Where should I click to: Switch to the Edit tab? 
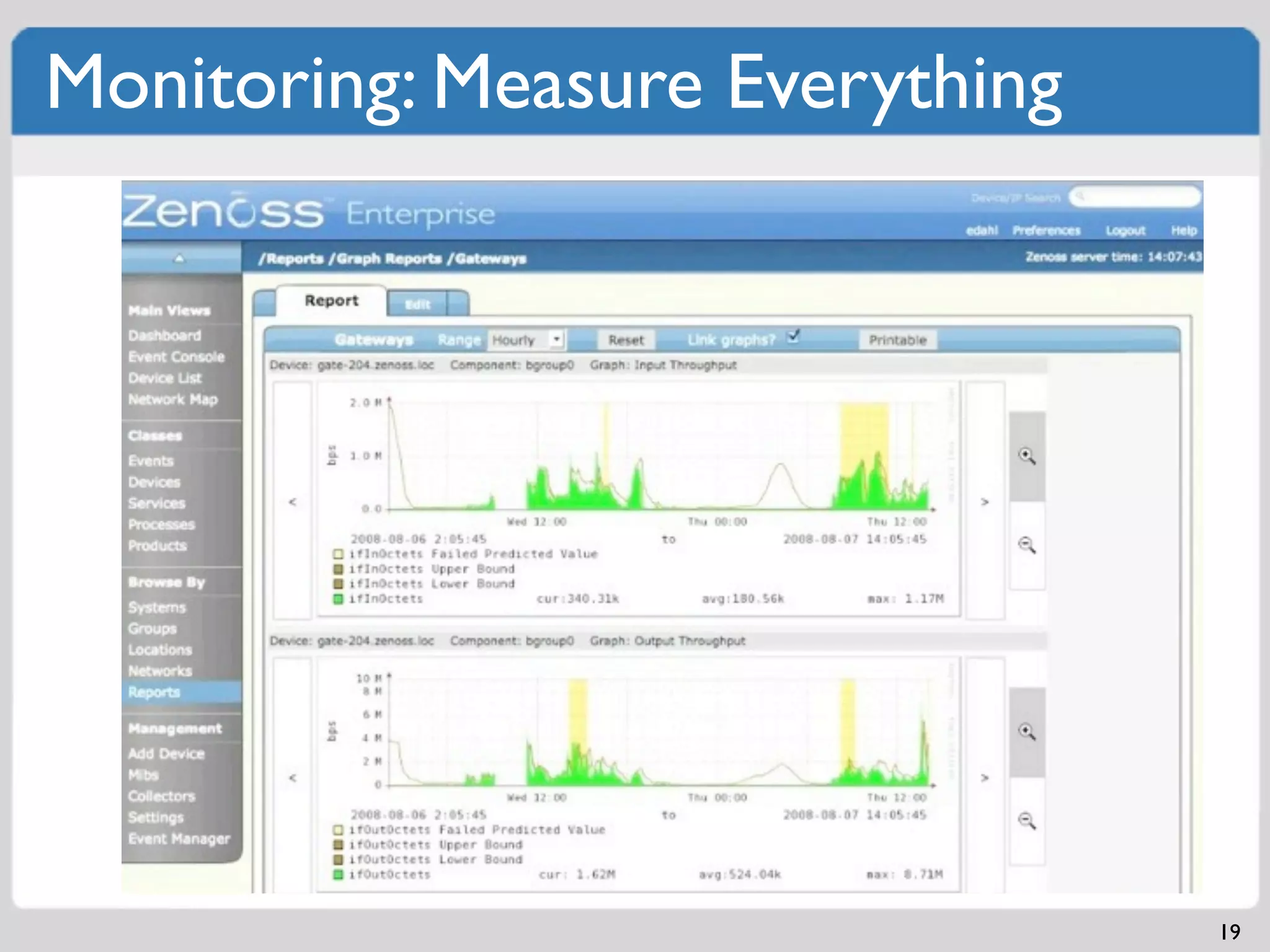tap(417, 304)
